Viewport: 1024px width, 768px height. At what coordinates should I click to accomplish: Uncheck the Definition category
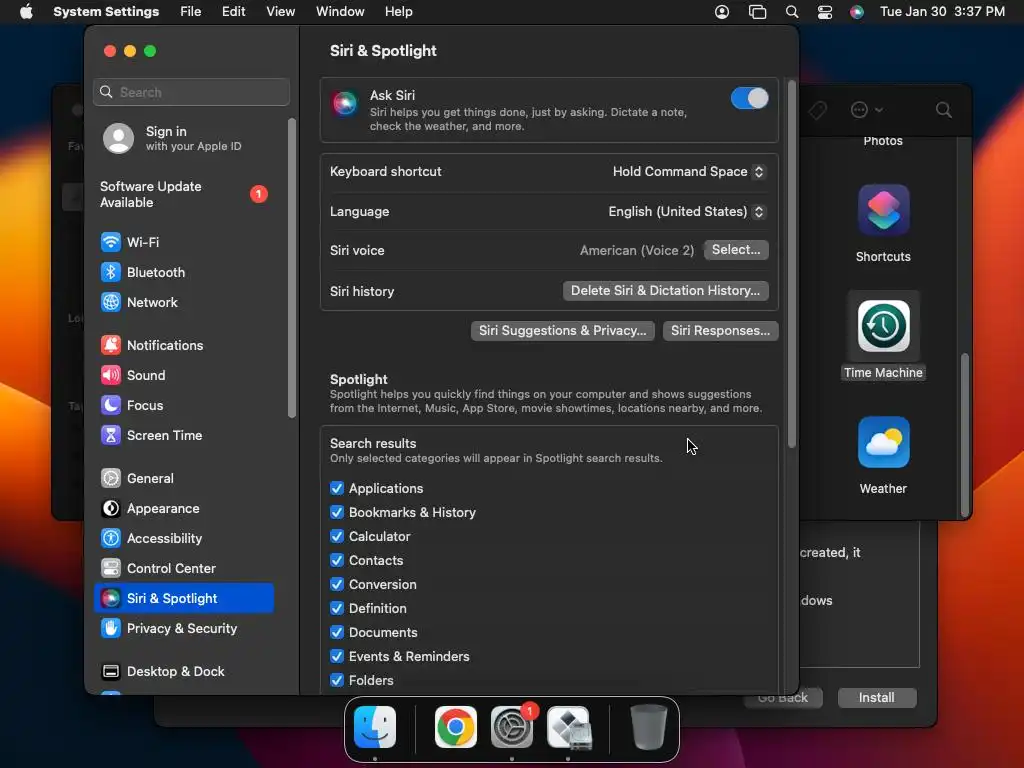click(337, 609)
